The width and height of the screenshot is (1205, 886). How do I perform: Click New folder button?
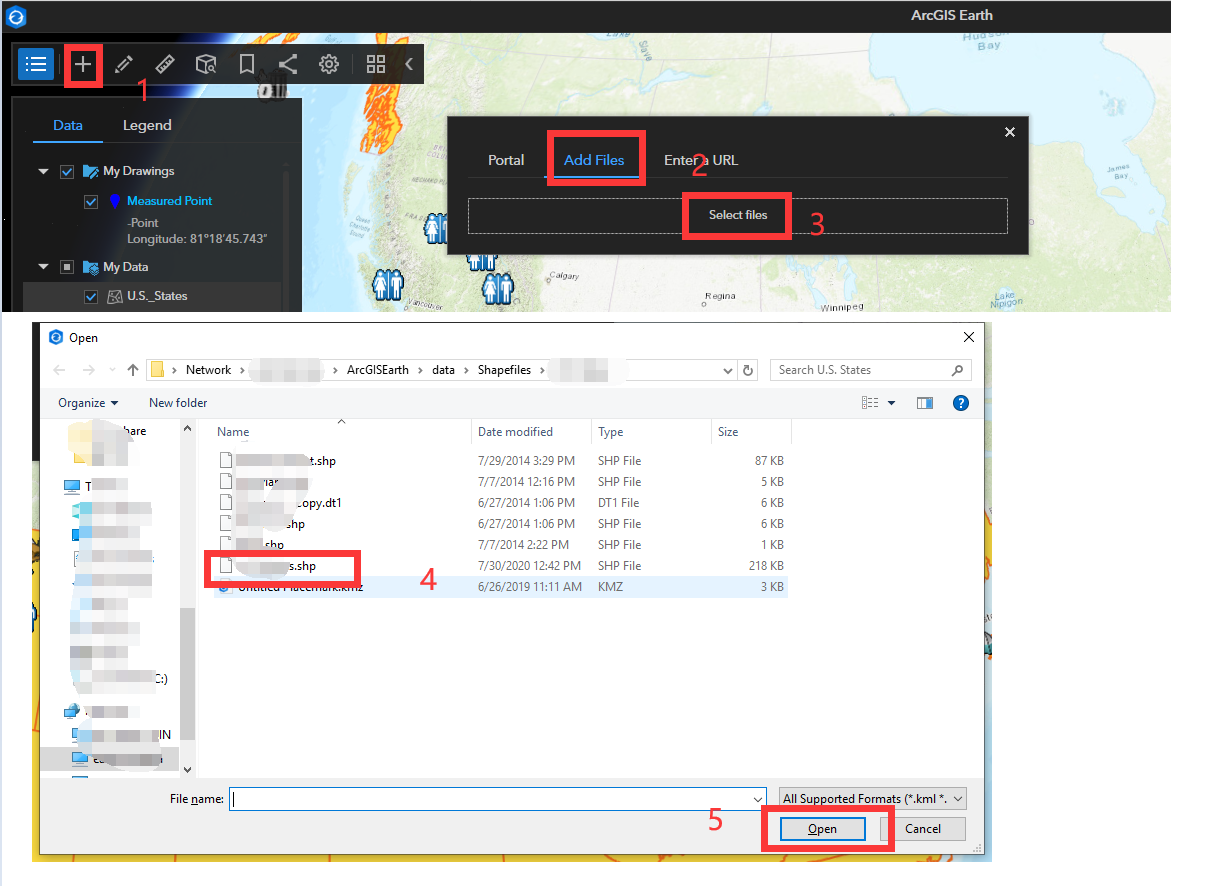click(178, 403)
